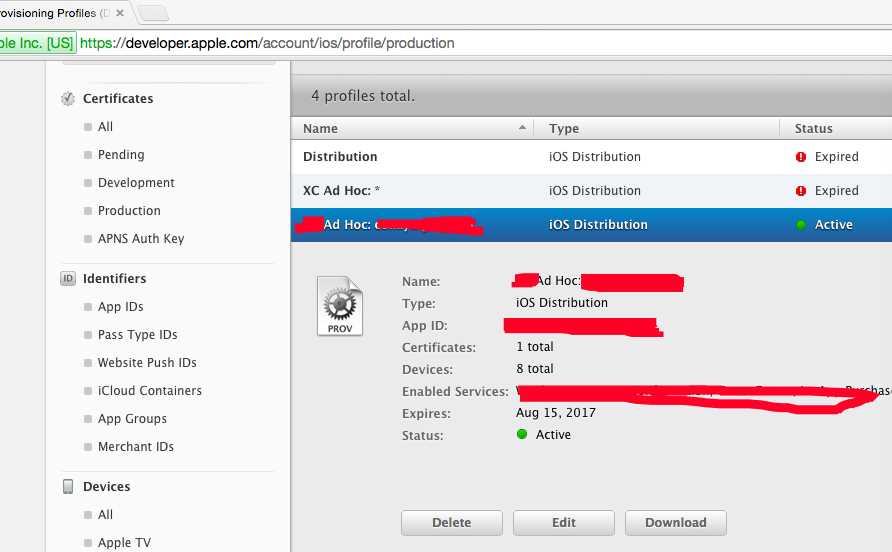This screenshot has height=552, width=892.
Task: Open Pending certificates
Action: [121, 155]
